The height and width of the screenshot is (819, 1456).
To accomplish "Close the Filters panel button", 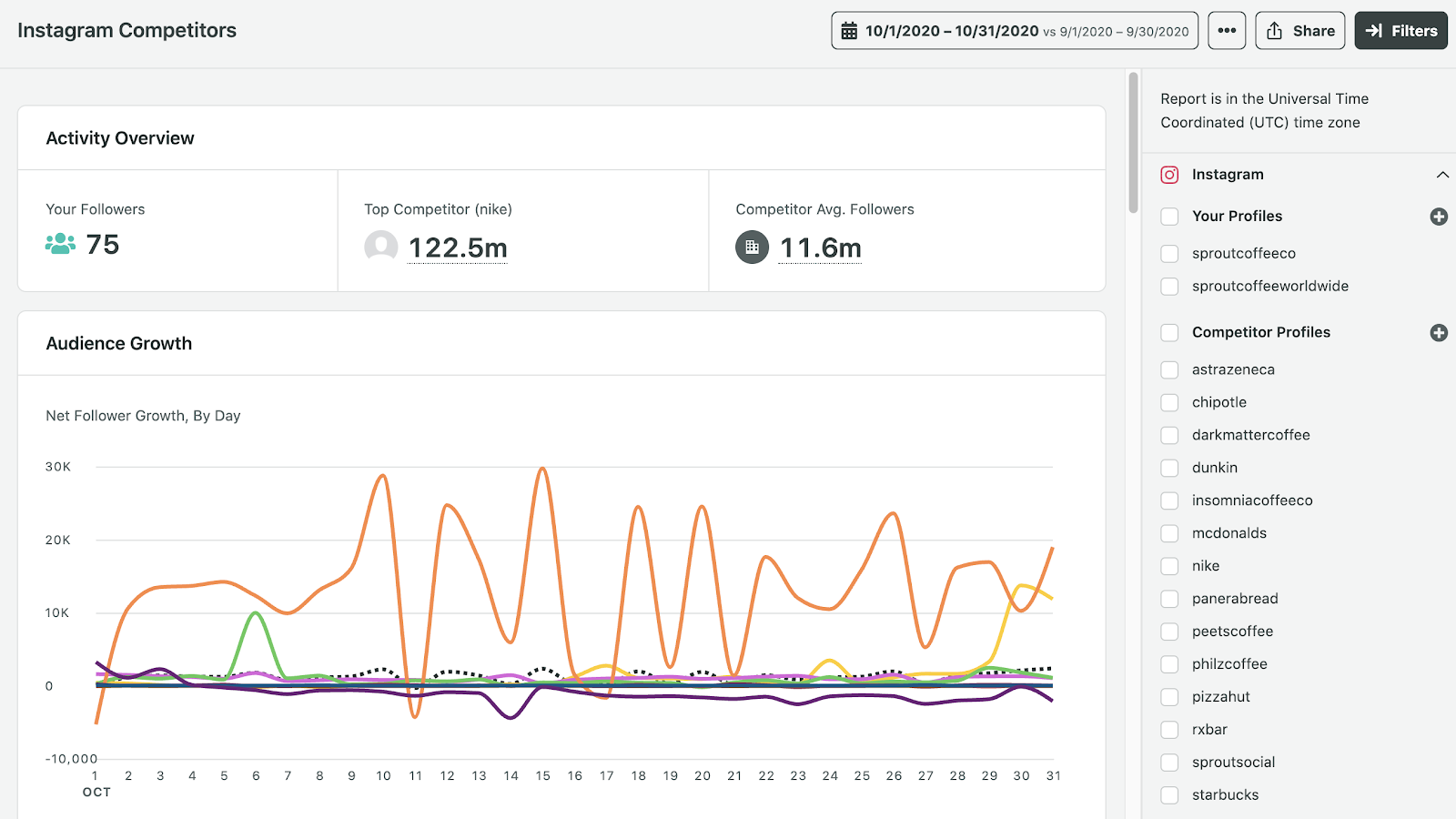I will click(1400, 31).
